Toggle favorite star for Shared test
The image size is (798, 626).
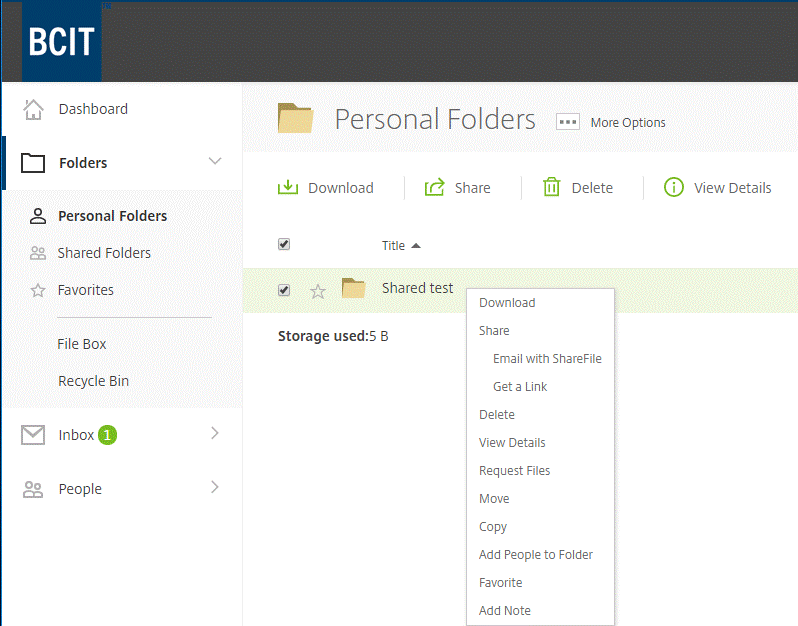pos(318,291)
